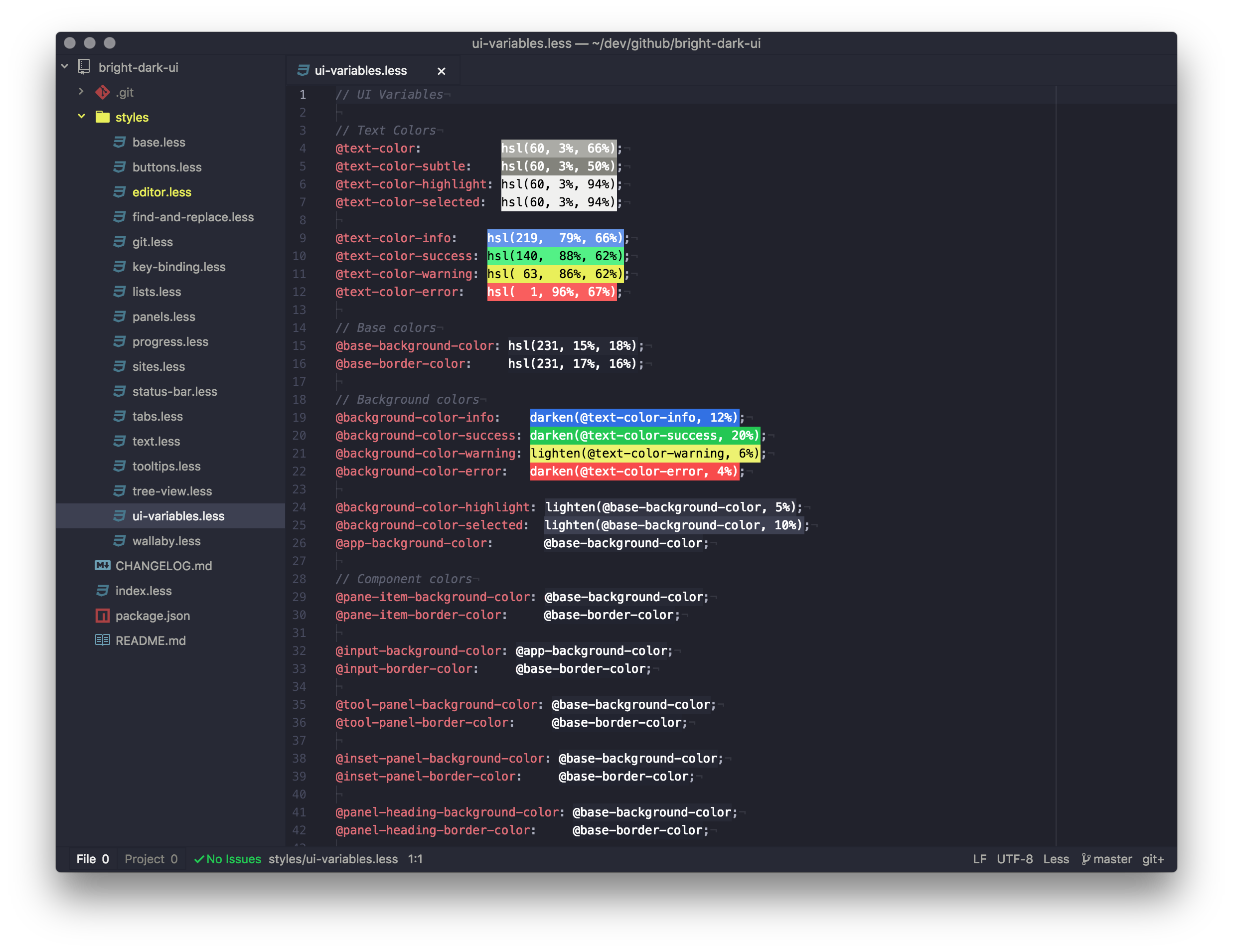Close the ui-variables.less tab
Viewport: 1233px width, 952px height.
click(442, 71)
